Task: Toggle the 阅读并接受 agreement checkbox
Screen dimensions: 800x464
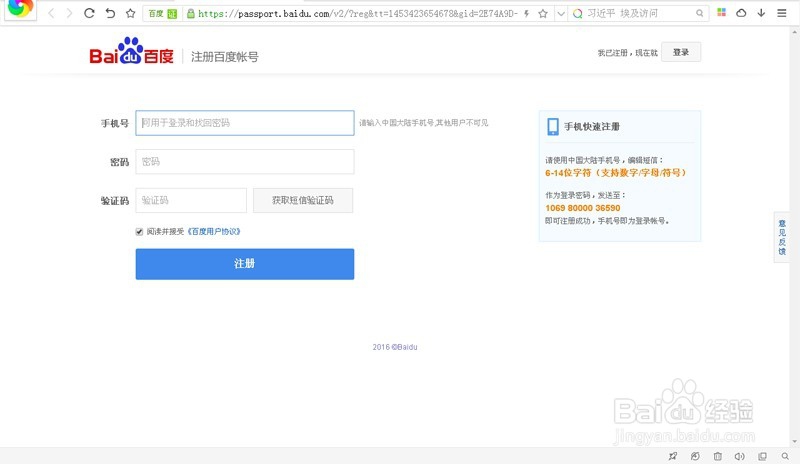Action: coord(139,232)
